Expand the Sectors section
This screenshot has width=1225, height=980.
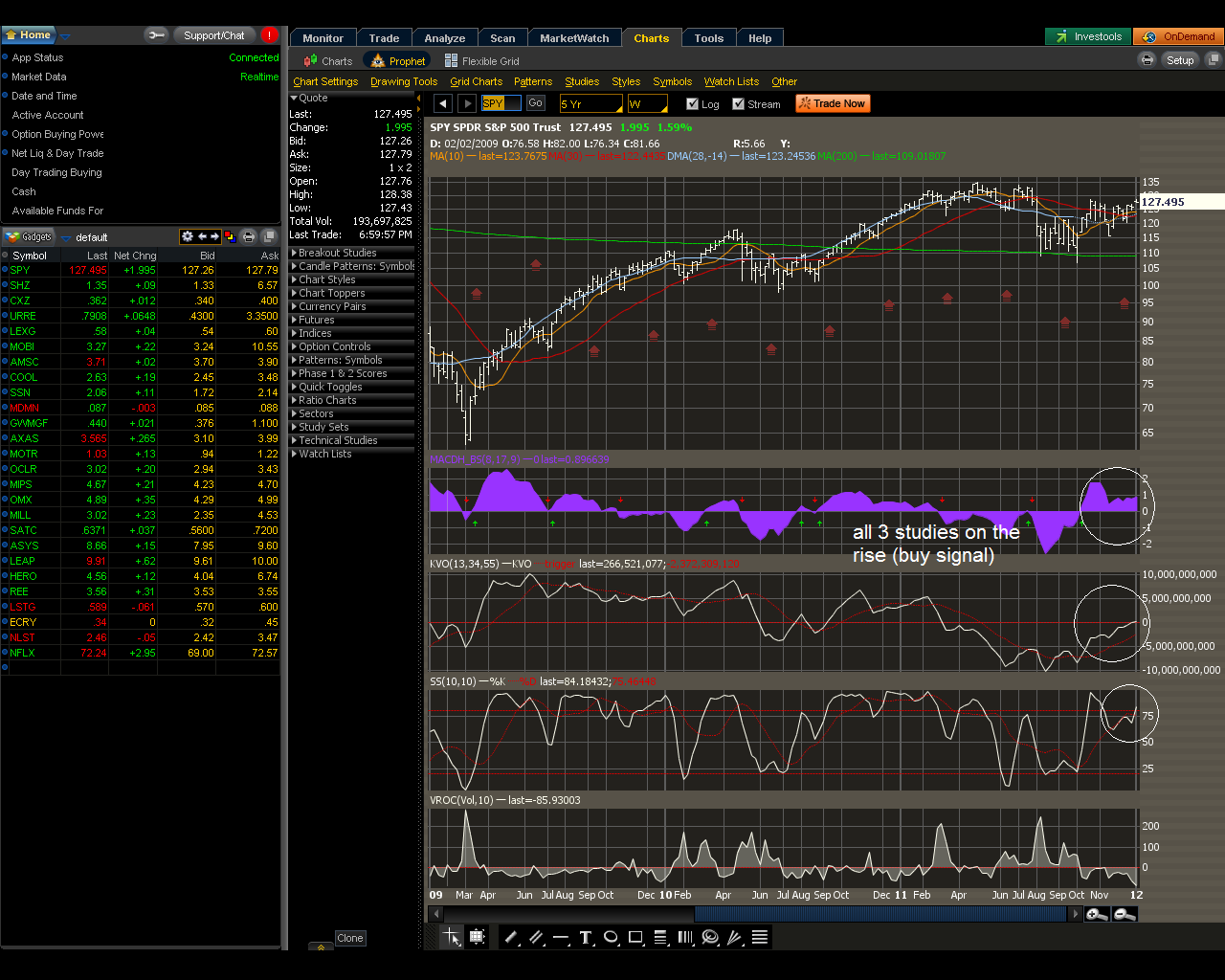351,413
